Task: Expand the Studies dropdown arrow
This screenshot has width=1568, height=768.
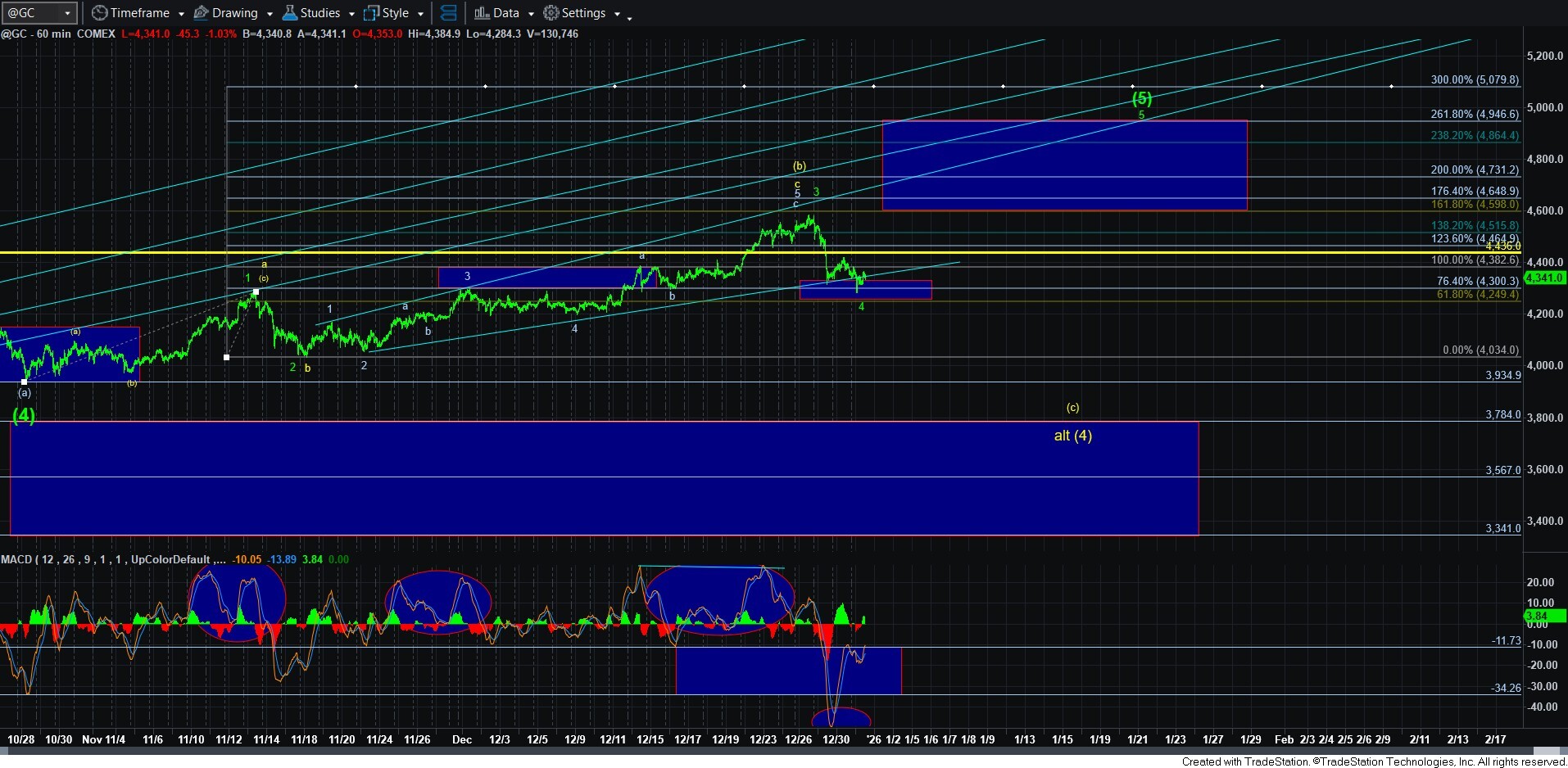Action: tap(351, 14)
